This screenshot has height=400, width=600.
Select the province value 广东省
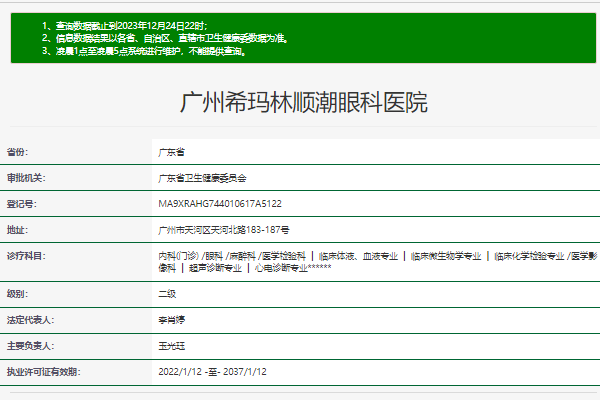click(171, 152)
